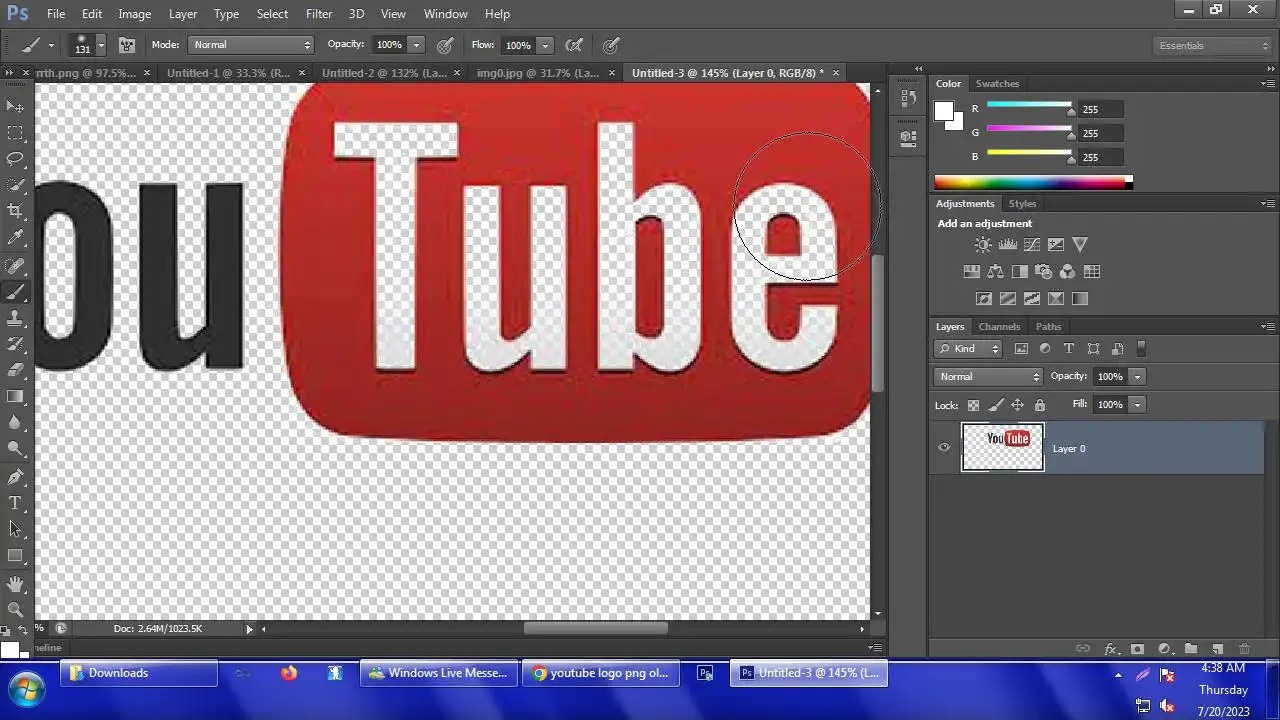
Task: Select the Path Selection tool
Action: 15,529
